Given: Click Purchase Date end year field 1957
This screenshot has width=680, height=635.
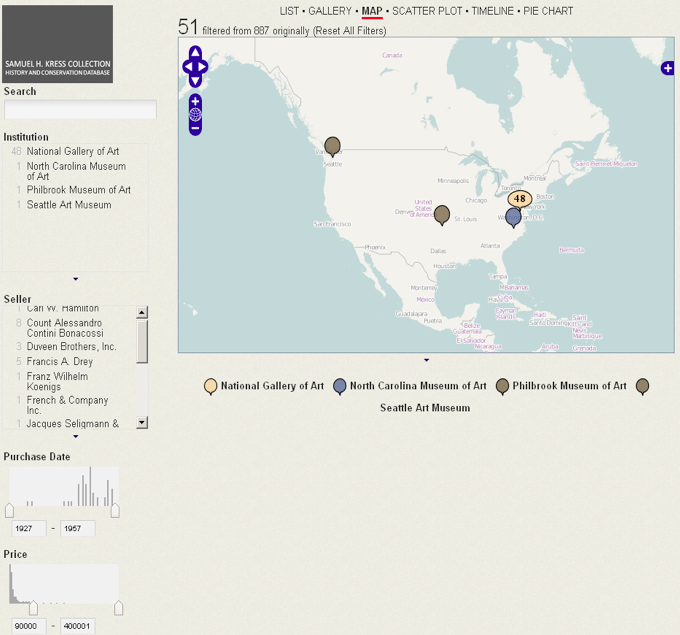Looking at the screenshot, I should click(x=78, y=528).
